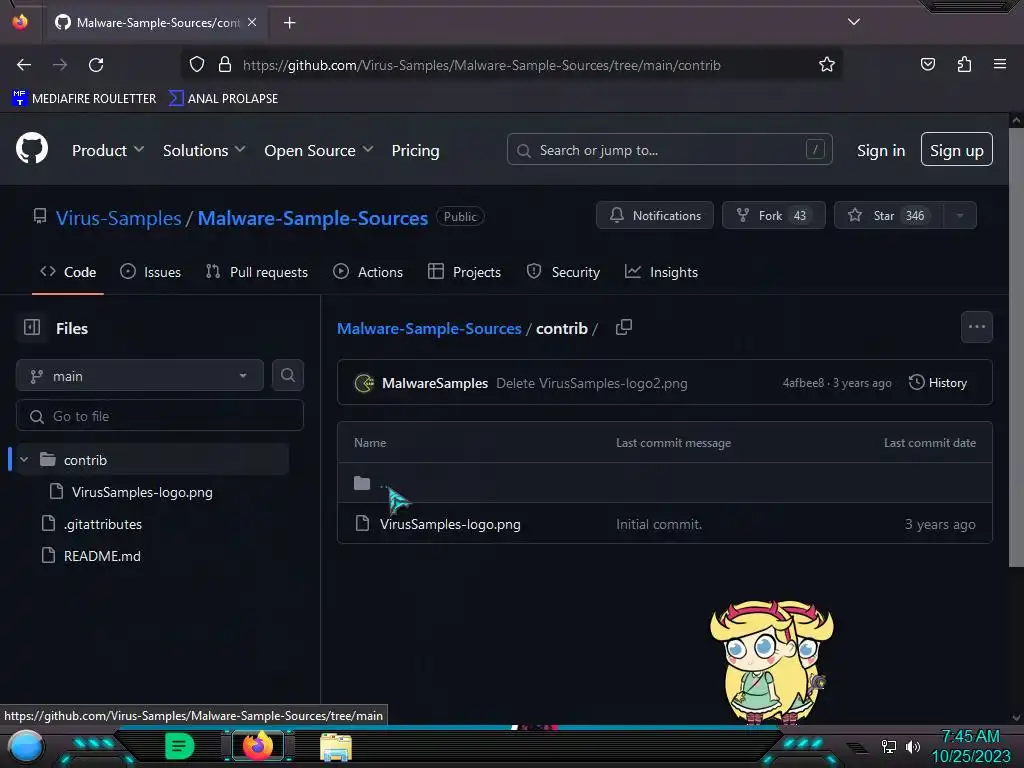This screenshot has height=768, width=1024.
Task: Open the green notes app in taskbar
Action: pyautogui.click(x=179, y=746)
